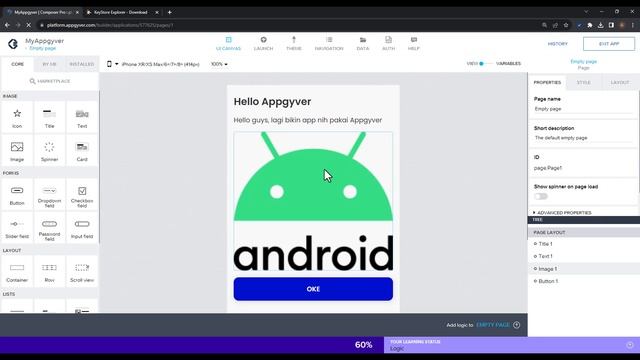This screenshot has height=360, width=640.
Task: Select the Scroll view component
Action: pyautogui.click(x=82, y=272)
